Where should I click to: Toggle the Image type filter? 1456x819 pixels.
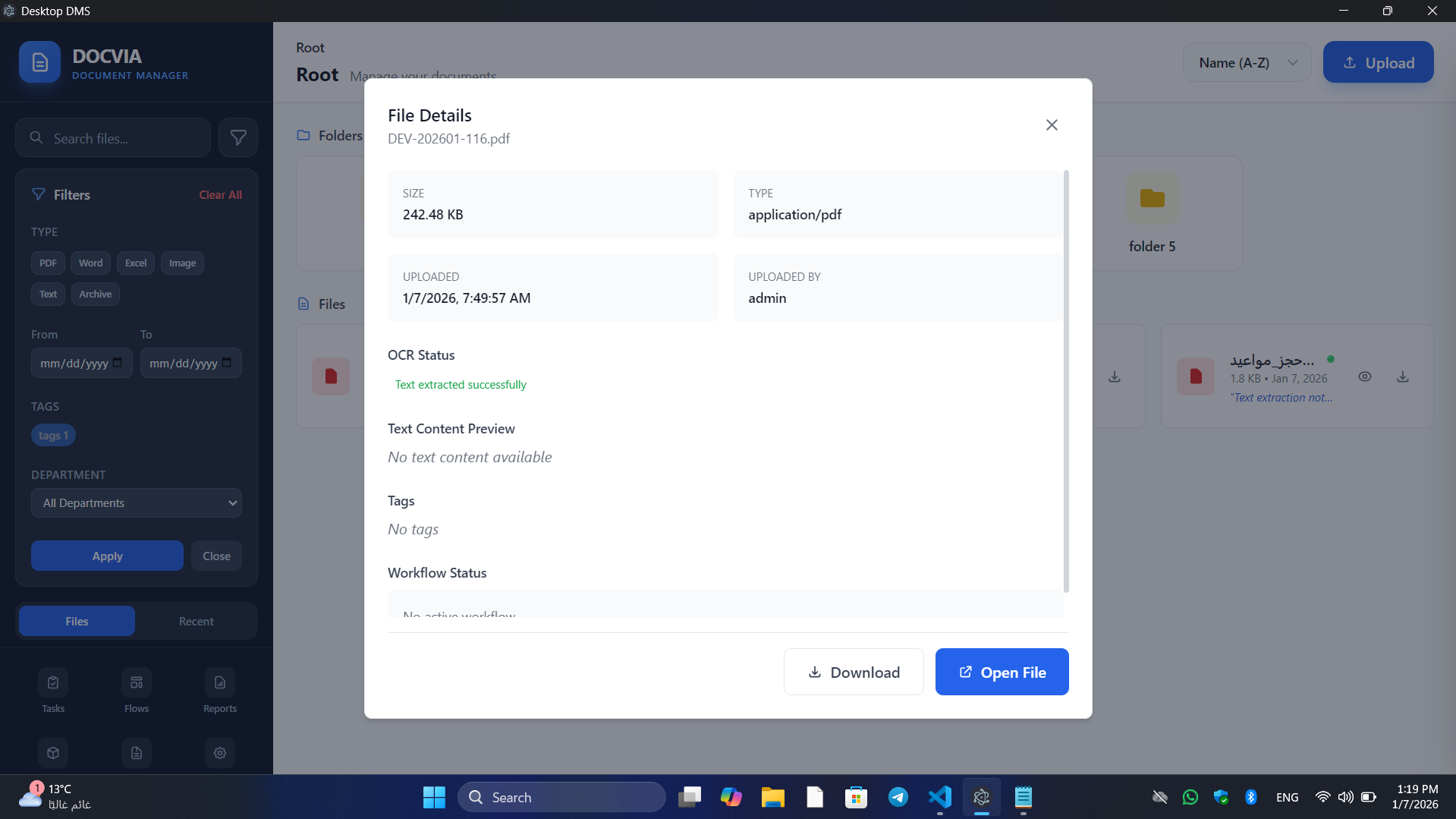point(182,263)
